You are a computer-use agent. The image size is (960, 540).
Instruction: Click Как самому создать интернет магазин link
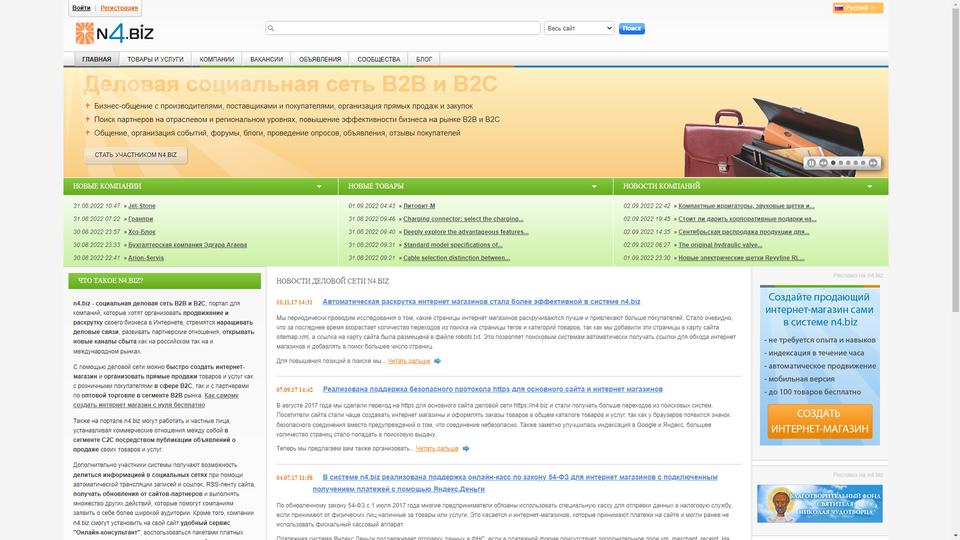pyautogui.click(x=156, y=400)
